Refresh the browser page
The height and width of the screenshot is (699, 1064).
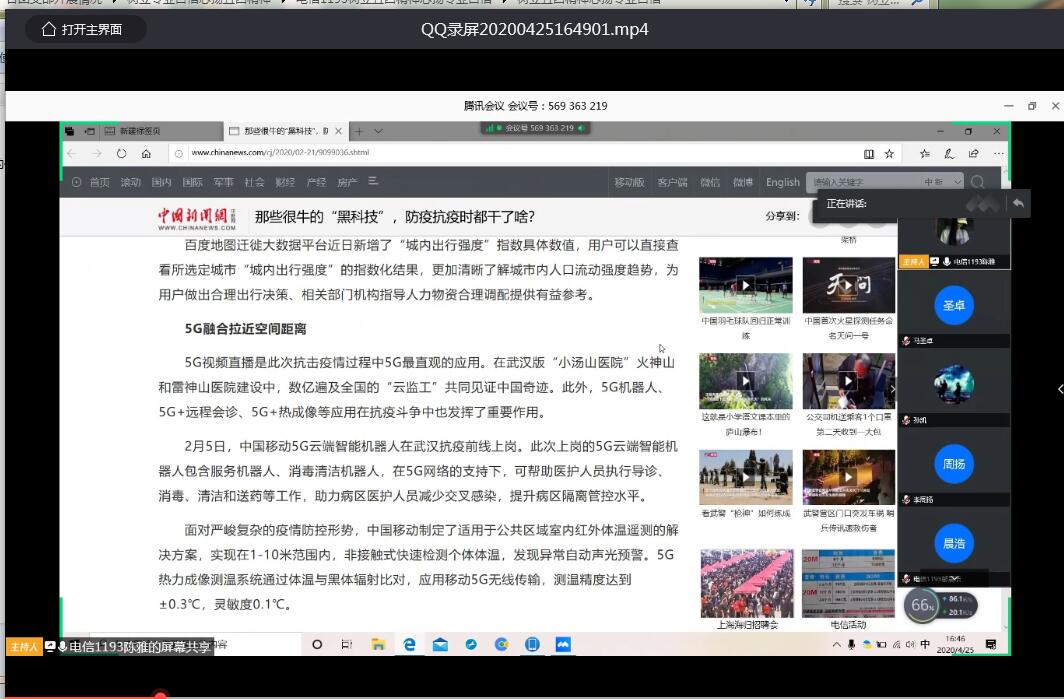(x=121, y=153)
